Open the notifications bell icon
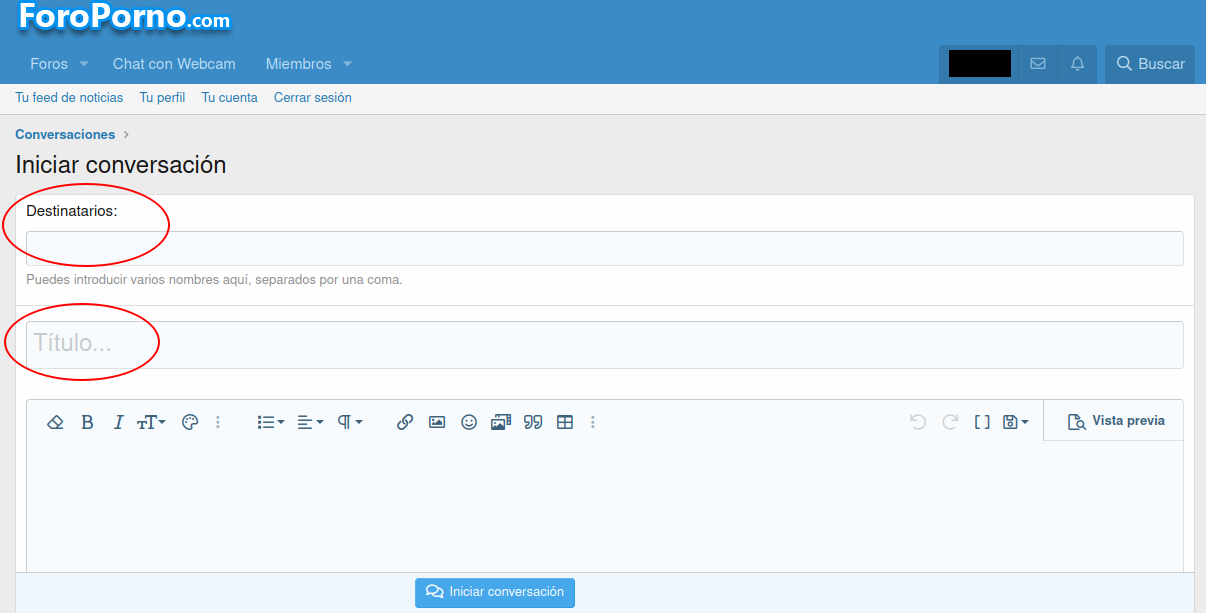The image size is (1206, 613). pyautogui.click(x=1077, y=64)
